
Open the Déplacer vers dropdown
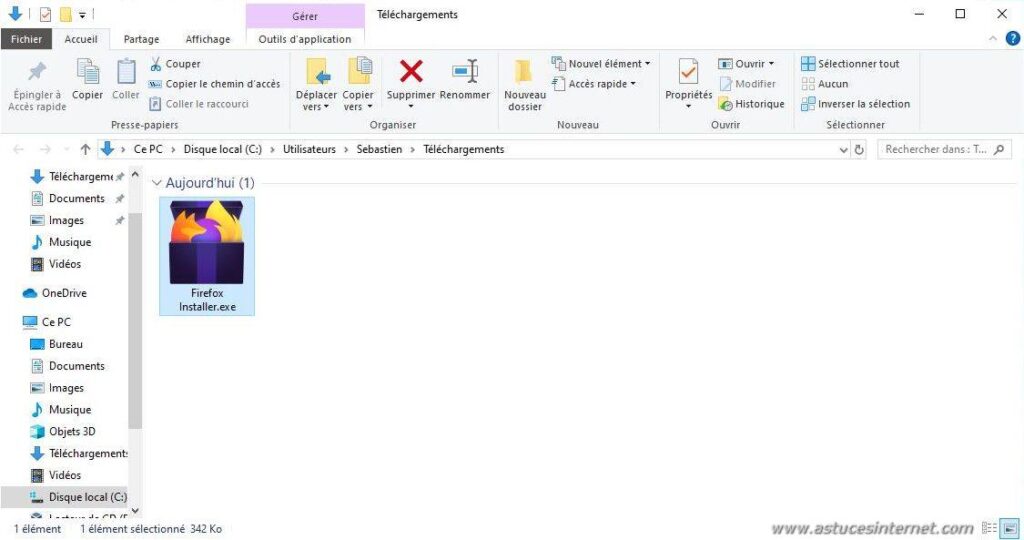[316, 101]
